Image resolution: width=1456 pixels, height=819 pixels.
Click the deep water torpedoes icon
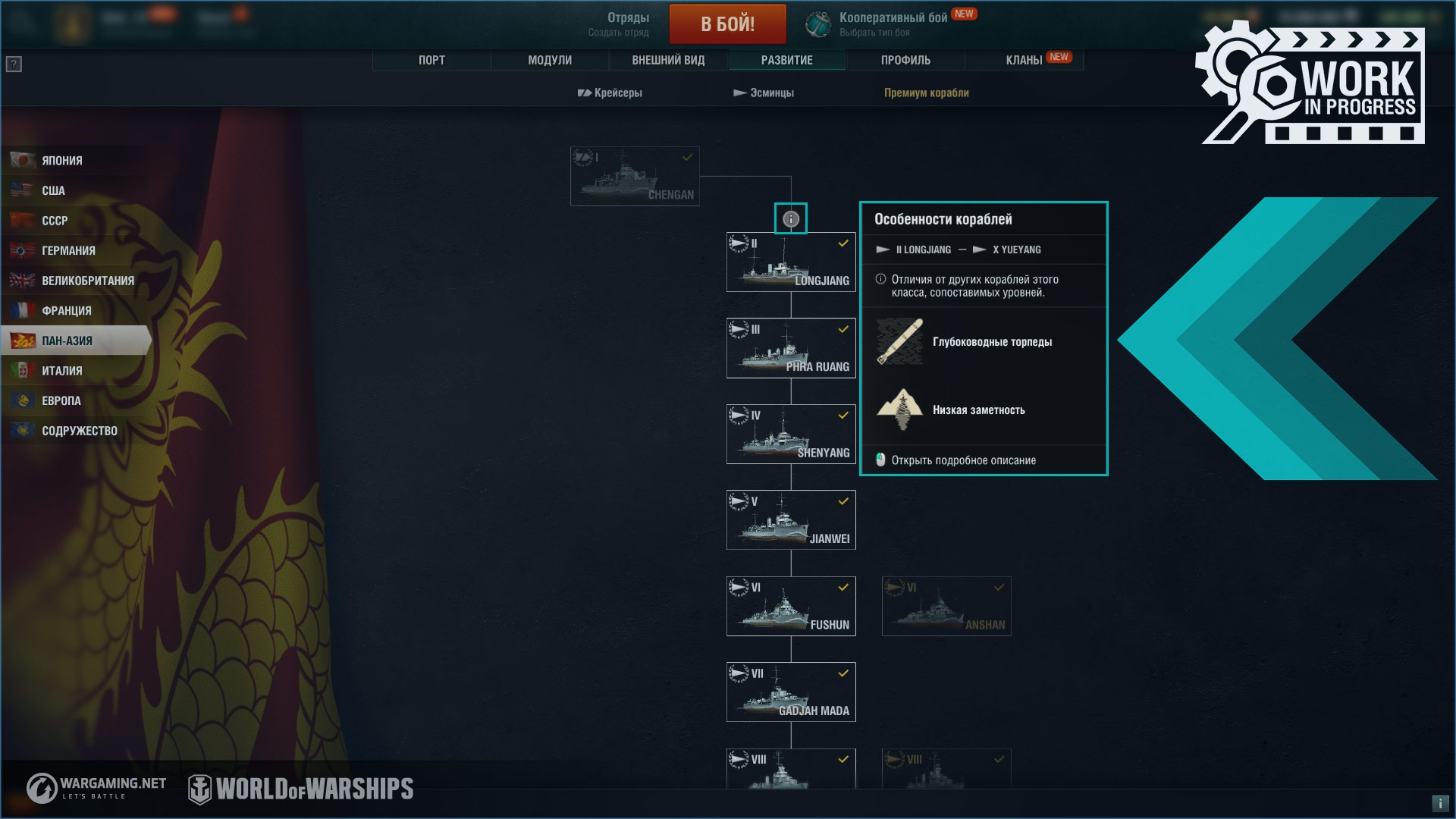tap(900, 341)
